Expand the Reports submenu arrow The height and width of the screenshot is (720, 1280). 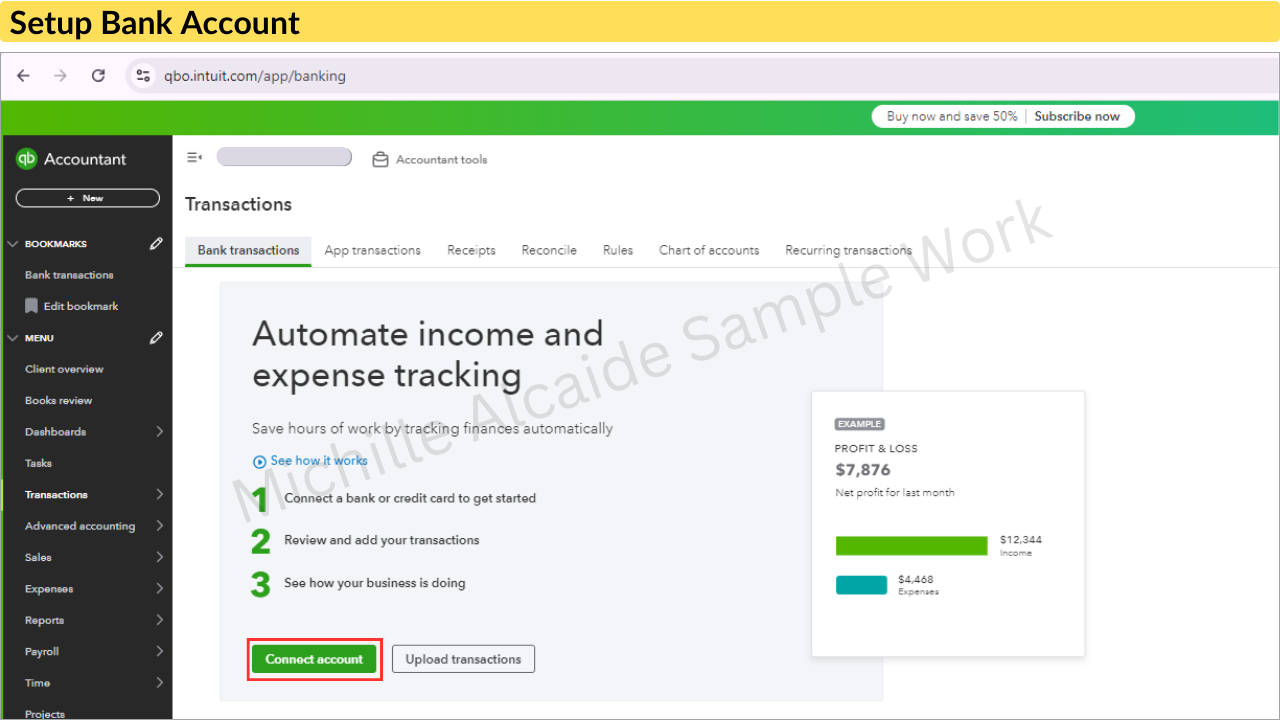click(x=159, y=620)
